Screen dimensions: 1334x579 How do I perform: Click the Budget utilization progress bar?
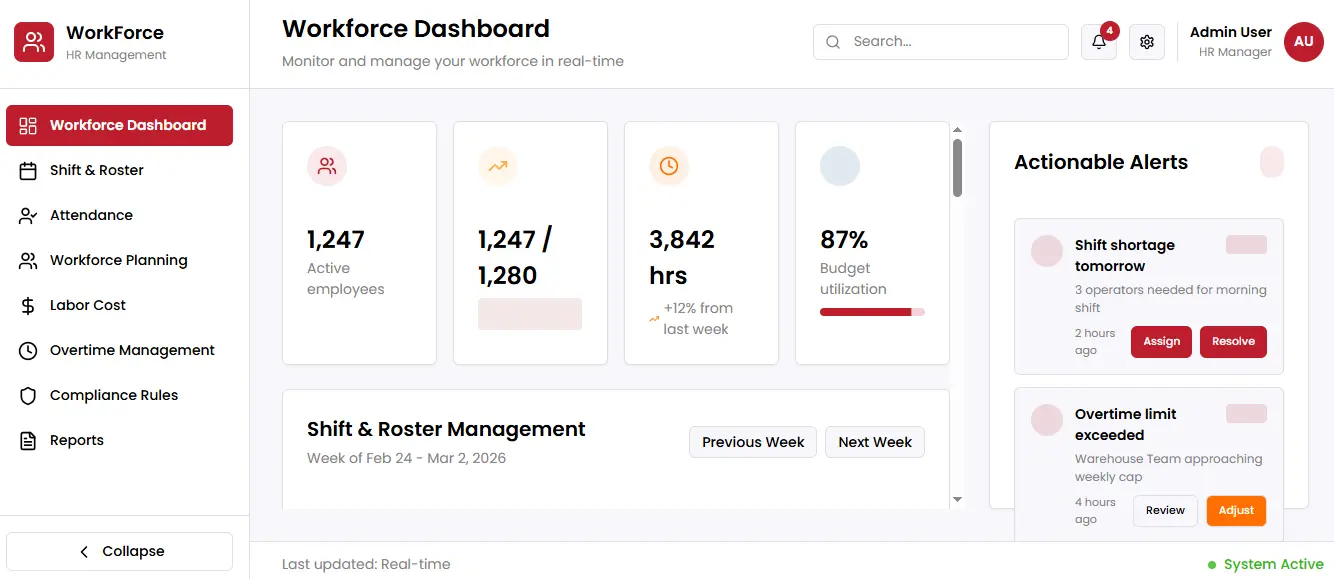[871, 312]
